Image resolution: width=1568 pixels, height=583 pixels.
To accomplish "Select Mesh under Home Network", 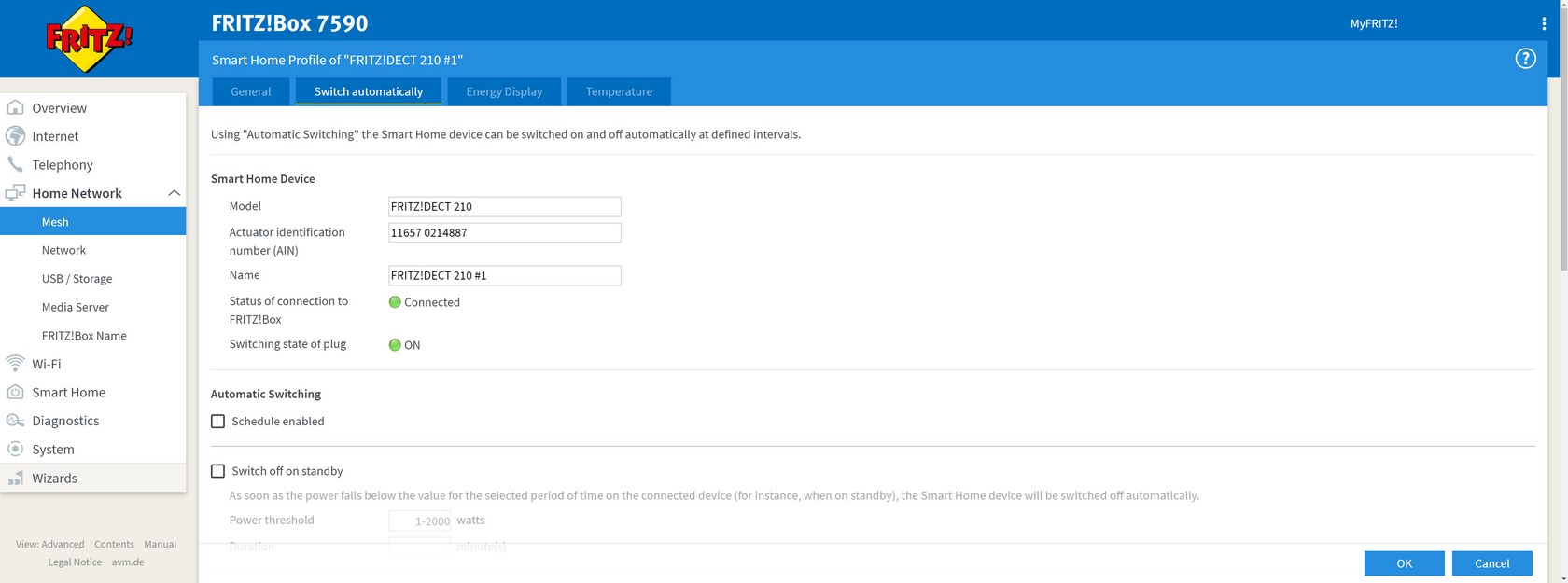I will (93, 221).
